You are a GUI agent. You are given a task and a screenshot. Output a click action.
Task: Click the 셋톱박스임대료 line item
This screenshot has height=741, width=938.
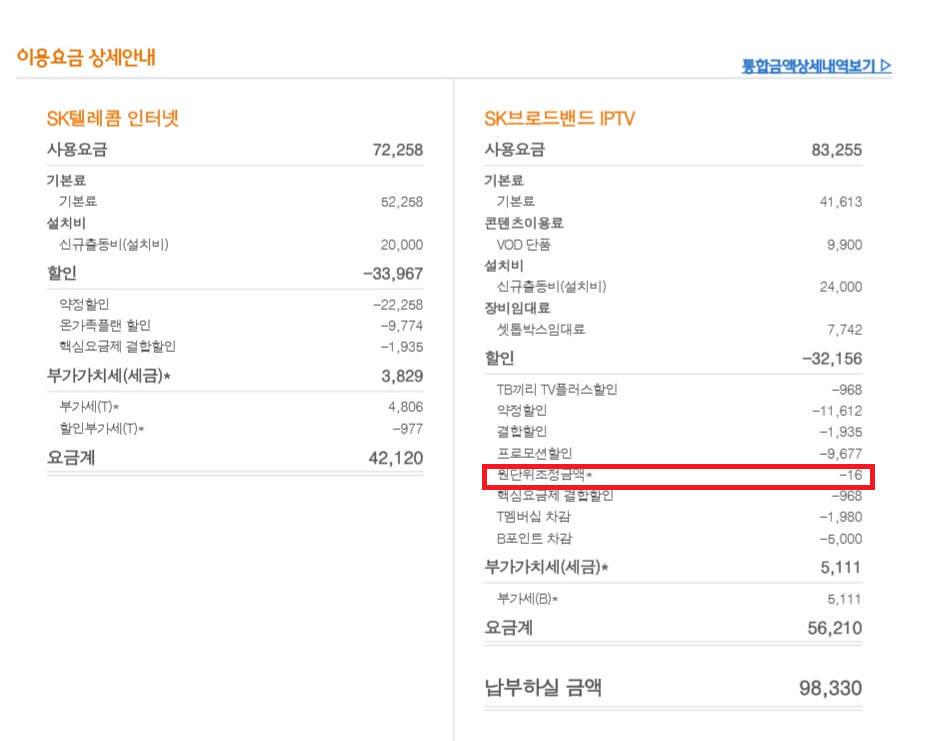click(541, 329)
